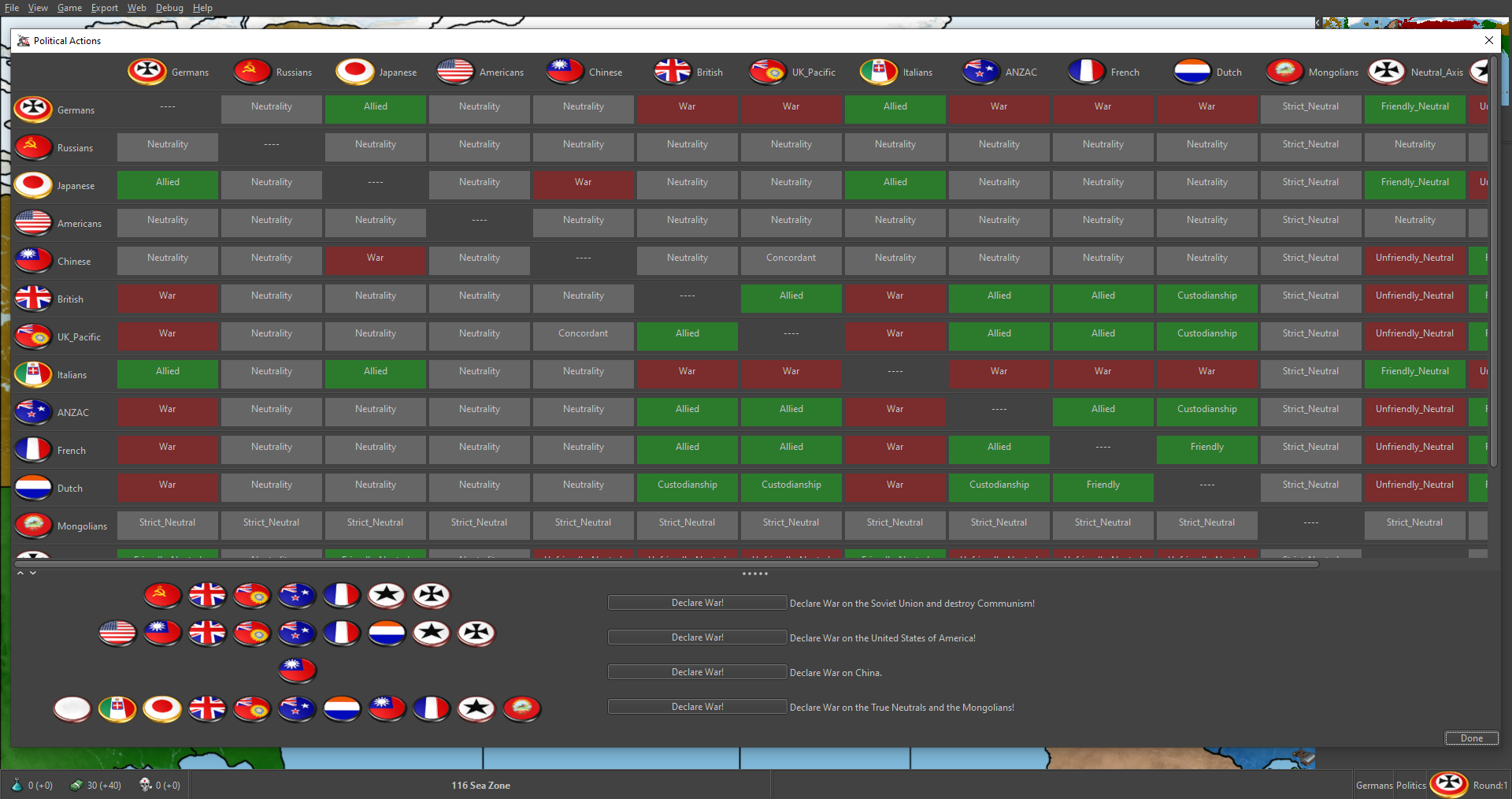The image size is (1512, 799).
Task: Click the Americans flag in the column header
Action: pos(455,72)
